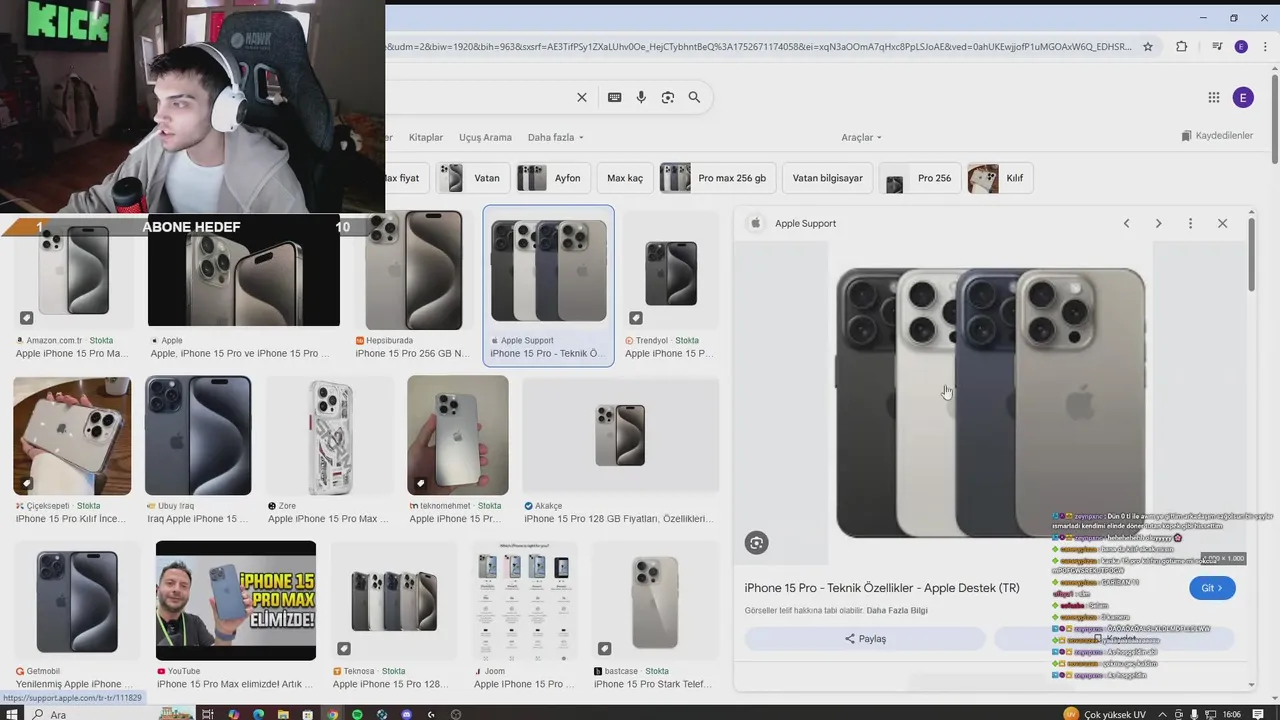Open Chrome three-dot menu

(1265, 46)
